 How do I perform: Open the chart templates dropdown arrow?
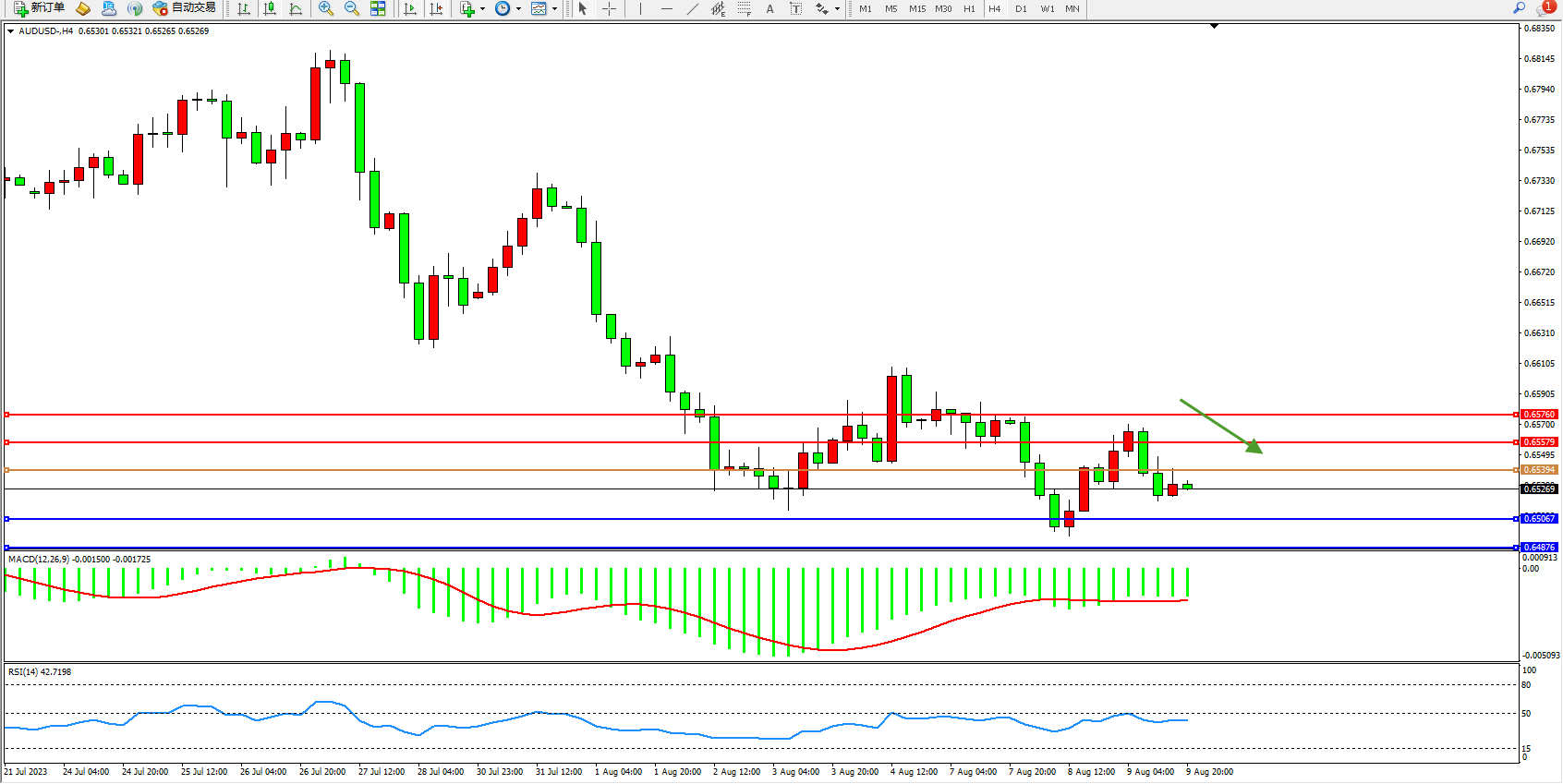(554, 9)
